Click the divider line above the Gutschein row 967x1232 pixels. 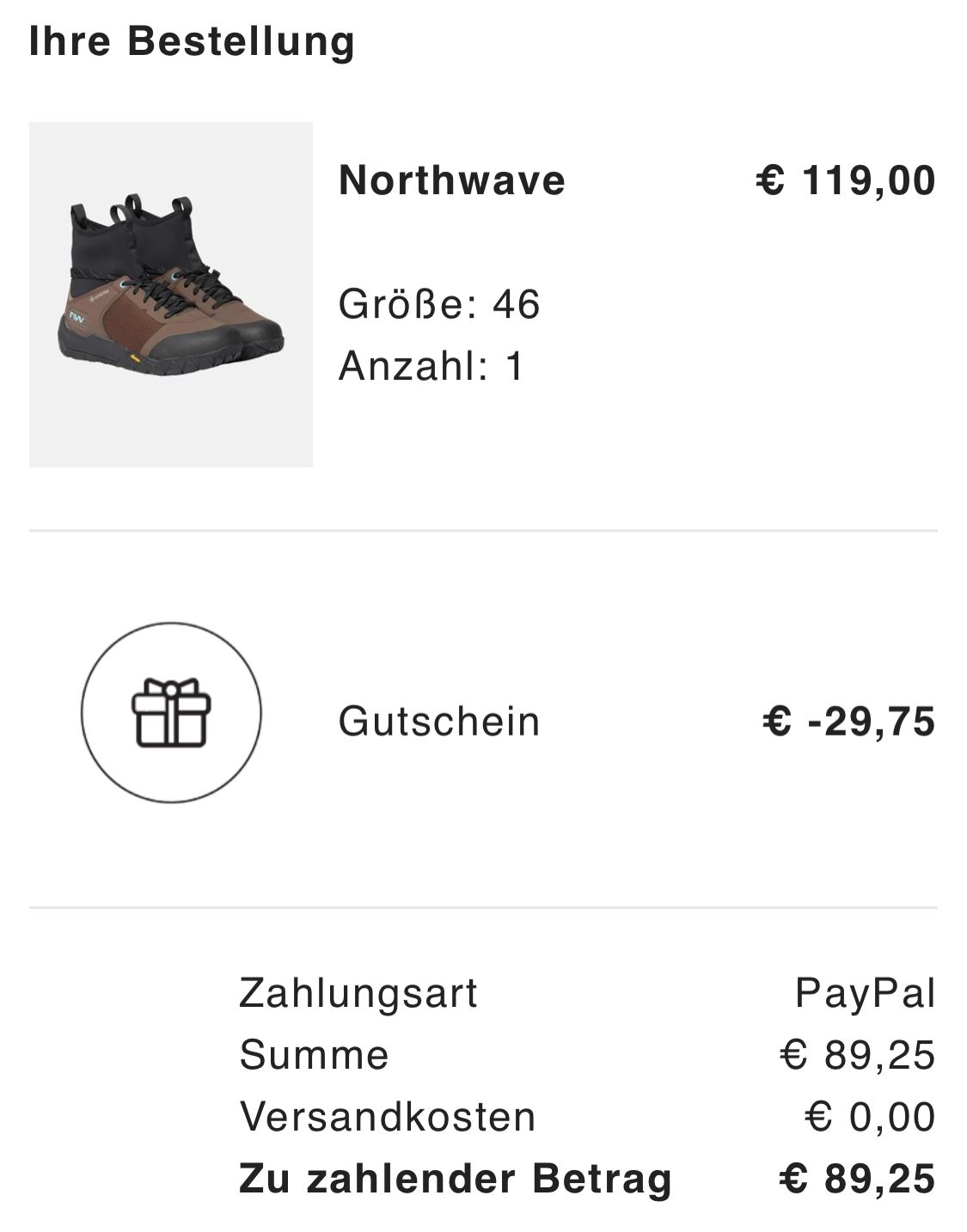483,531
